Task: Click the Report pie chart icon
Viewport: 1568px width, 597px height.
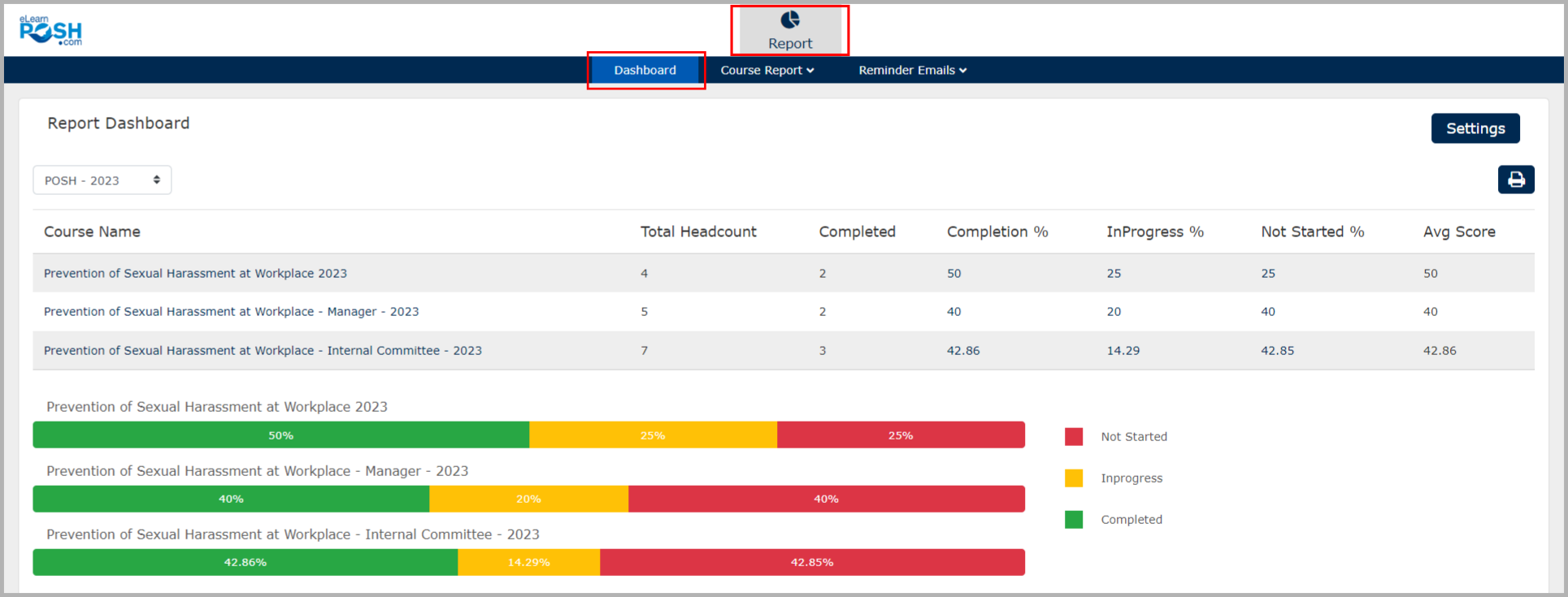Action: coord(789,19)
